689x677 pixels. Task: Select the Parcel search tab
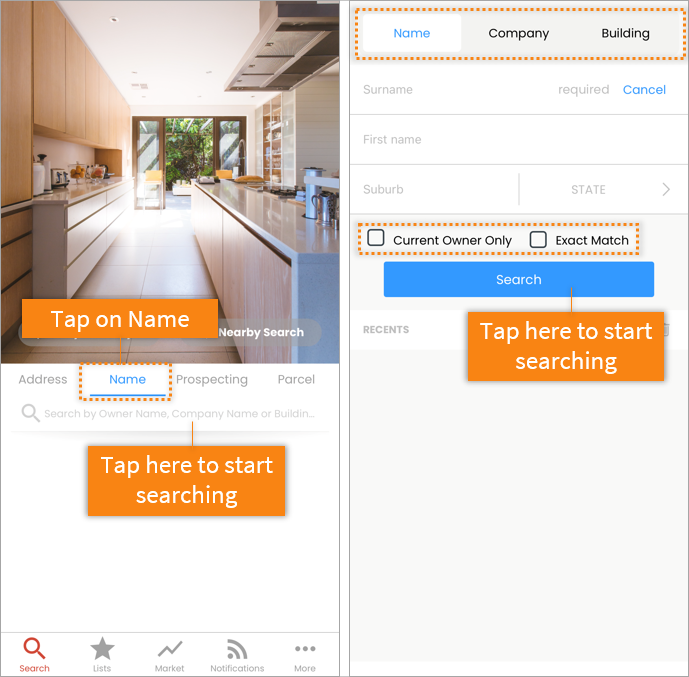click(296, 379)
